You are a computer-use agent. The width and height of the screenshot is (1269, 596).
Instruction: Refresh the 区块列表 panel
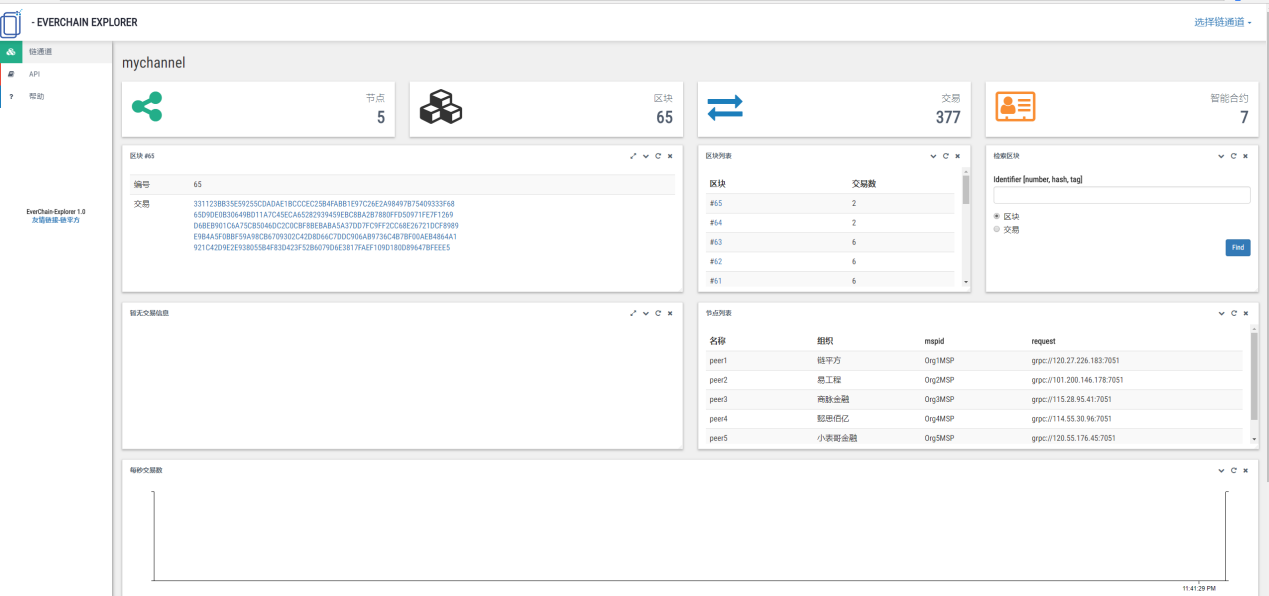coord(945,156)
